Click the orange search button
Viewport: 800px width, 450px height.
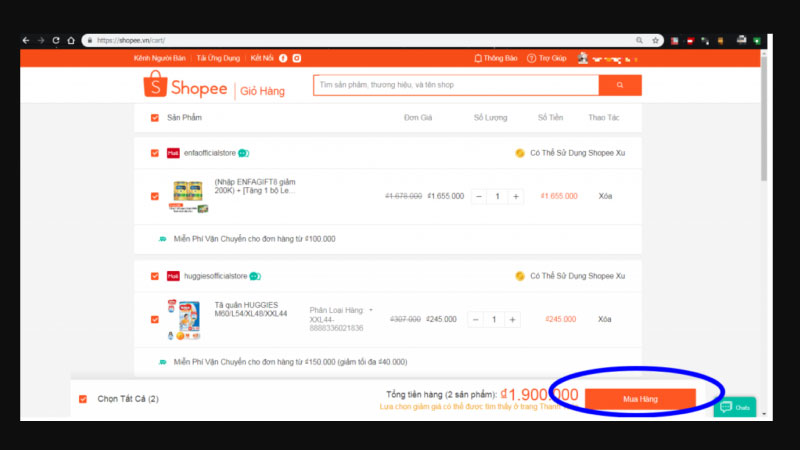(620, 85)
